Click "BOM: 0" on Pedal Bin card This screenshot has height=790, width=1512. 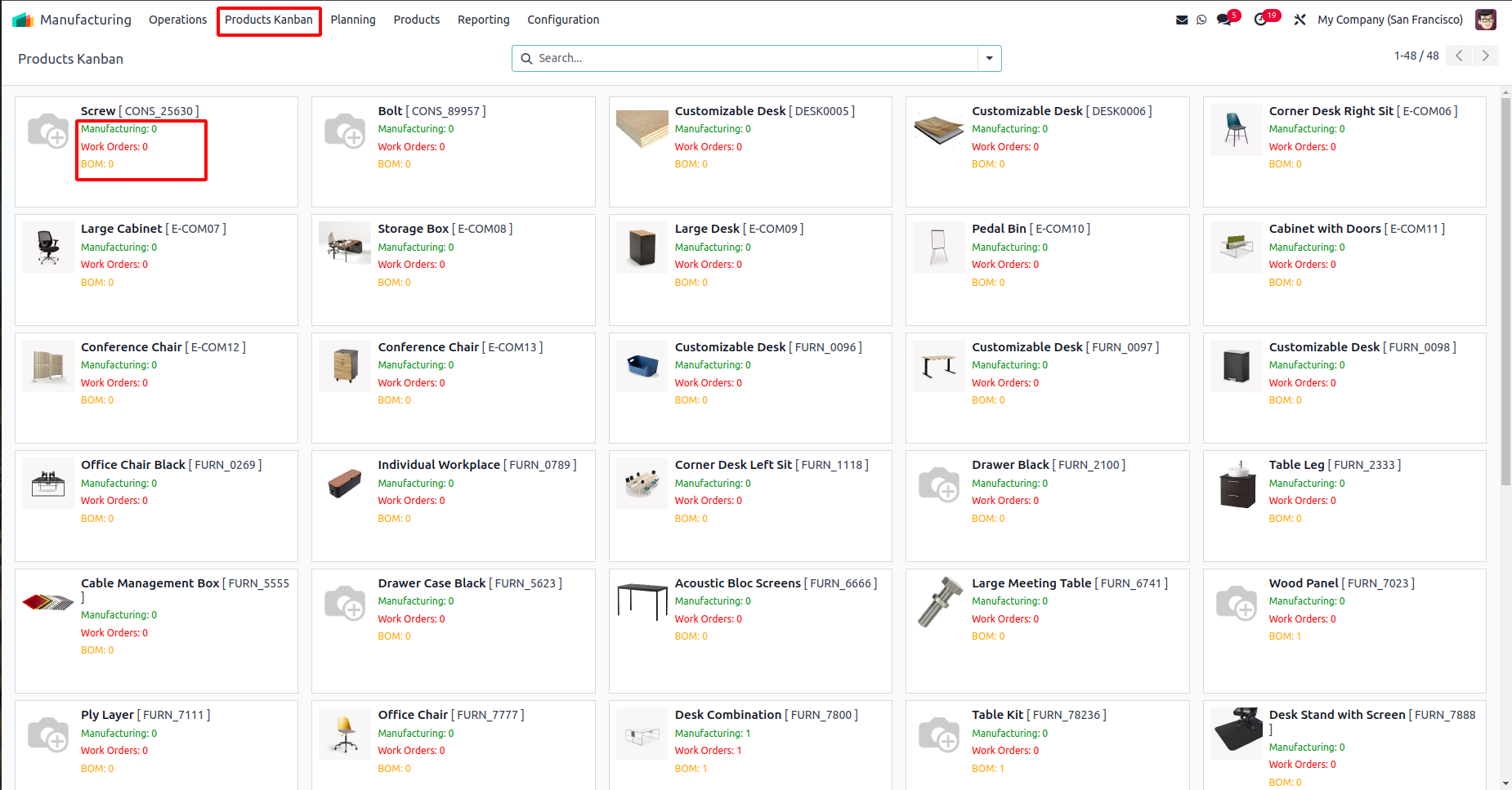988,283
